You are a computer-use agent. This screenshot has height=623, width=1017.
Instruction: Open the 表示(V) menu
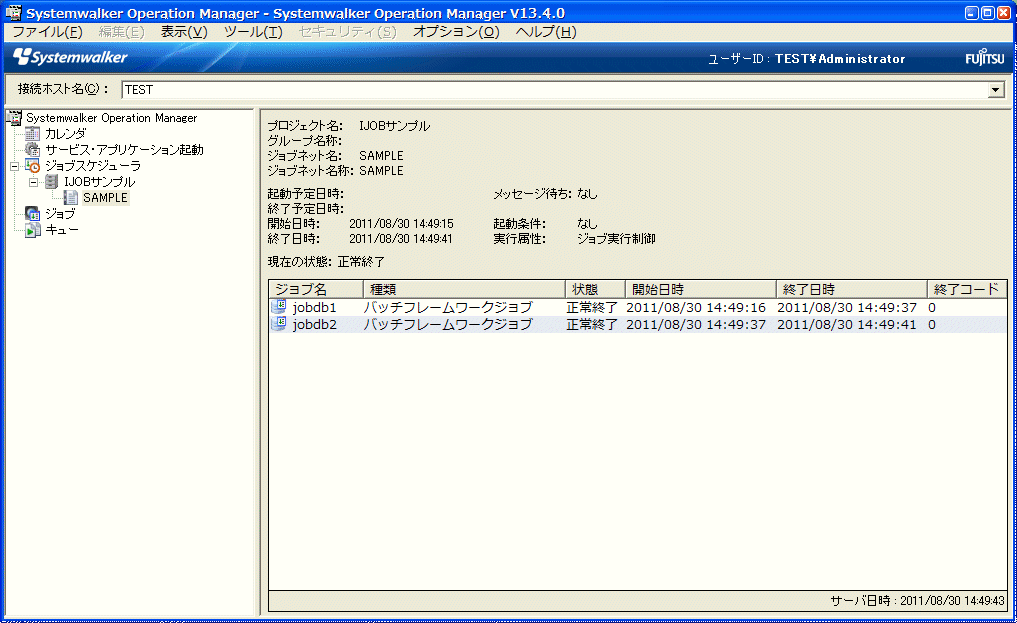click(x=184, y=32)
